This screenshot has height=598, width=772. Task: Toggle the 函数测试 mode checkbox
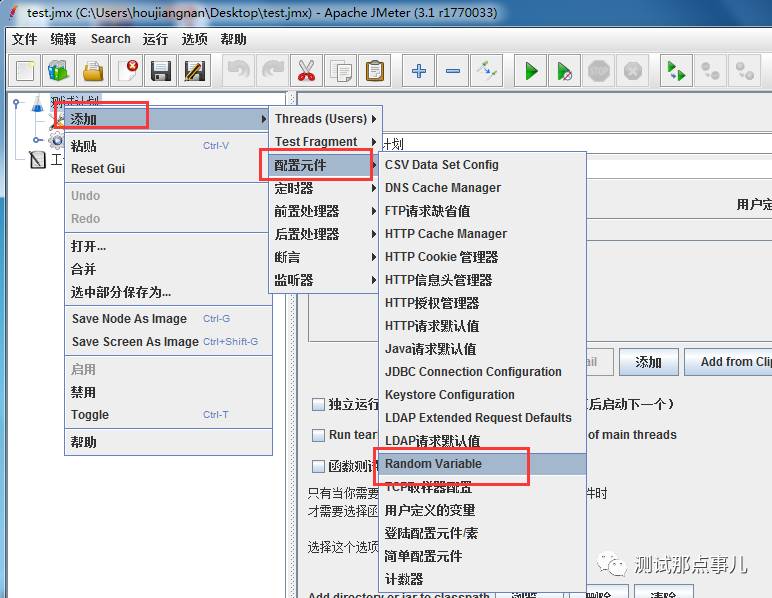pos(318,466)
